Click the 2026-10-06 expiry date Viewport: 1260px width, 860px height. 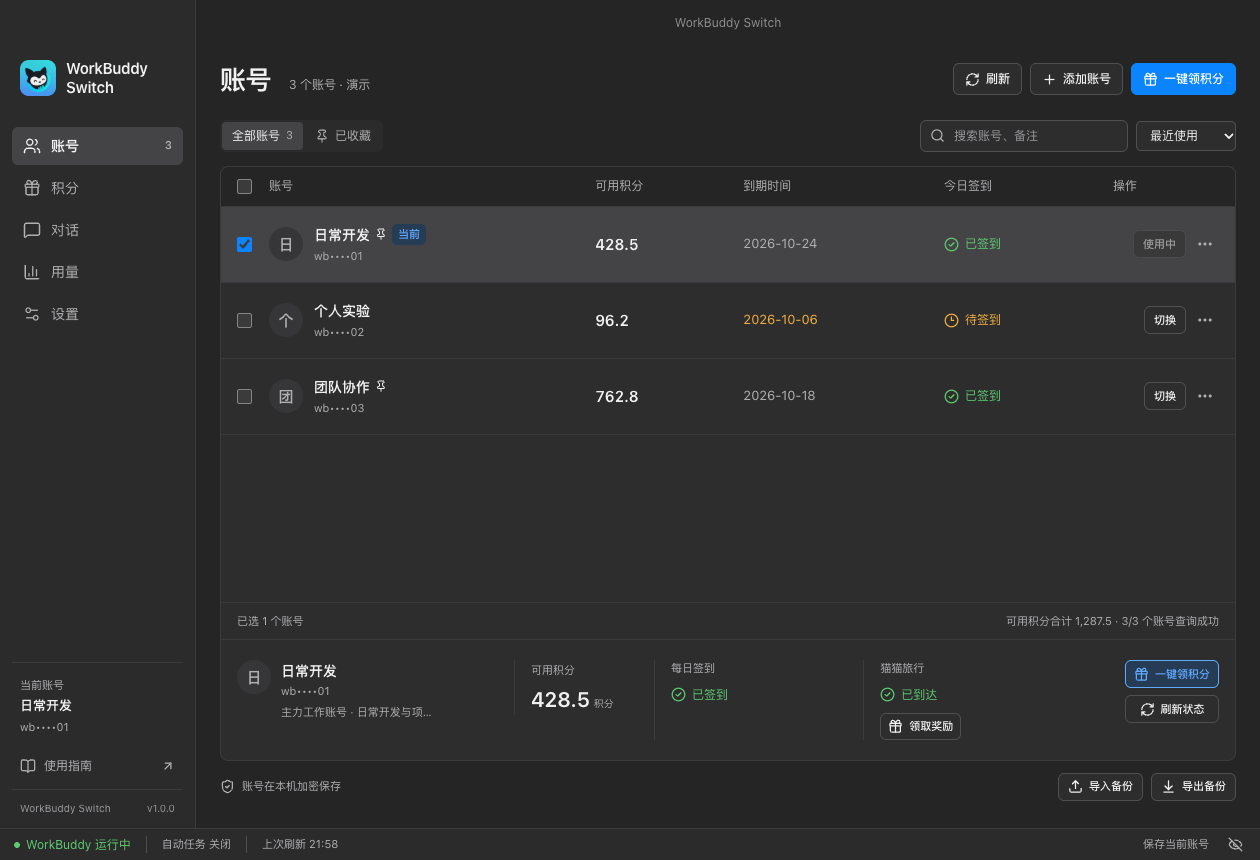780,320
